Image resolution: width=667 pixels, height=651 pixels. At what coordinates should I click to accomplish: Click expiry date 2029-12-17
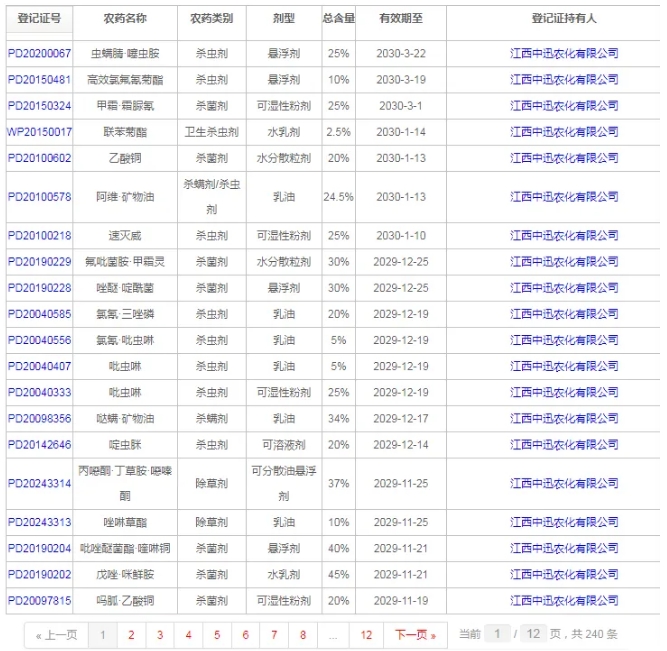(401, 419)
